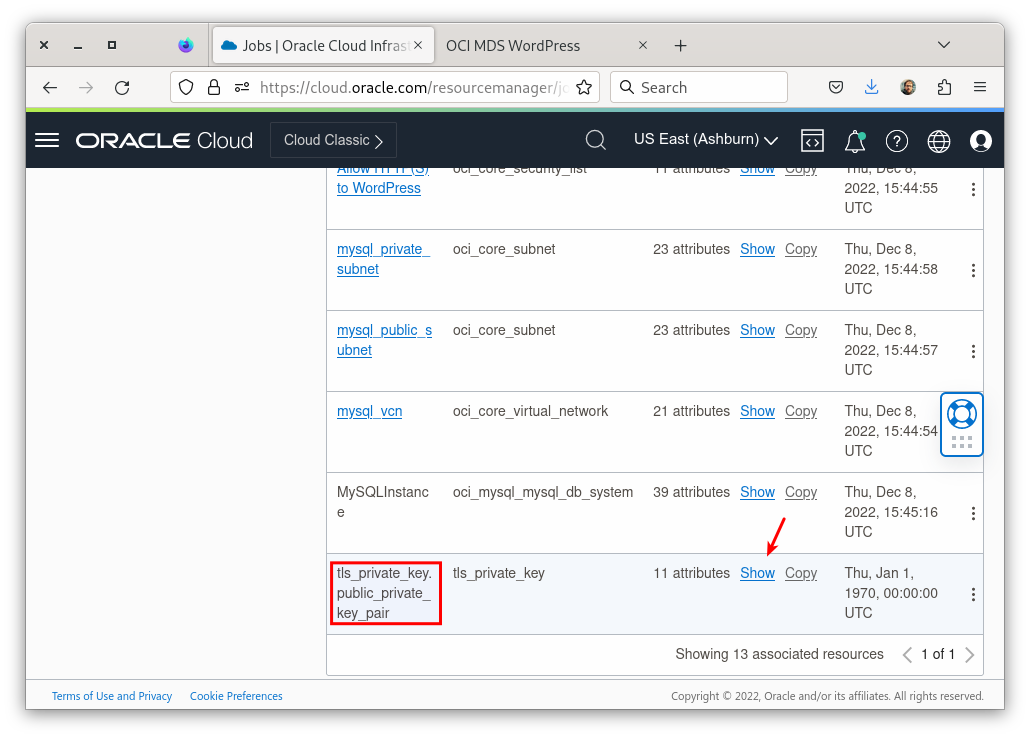
Task: Open search using the magnifier icon
Action: (595, 140)
